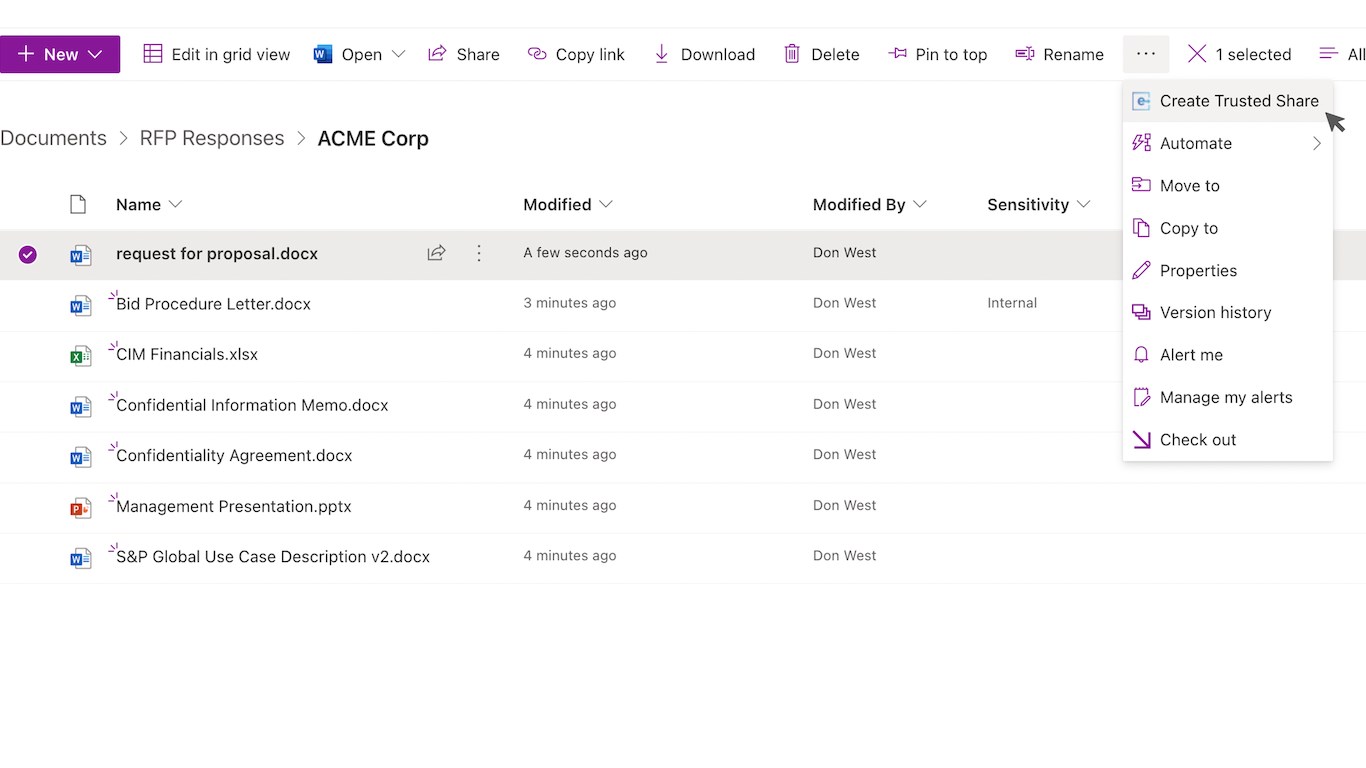Expand the Sensitivity column header dropdown
This screenshot has height=768, width=1366.
[x=1083, y=204]
